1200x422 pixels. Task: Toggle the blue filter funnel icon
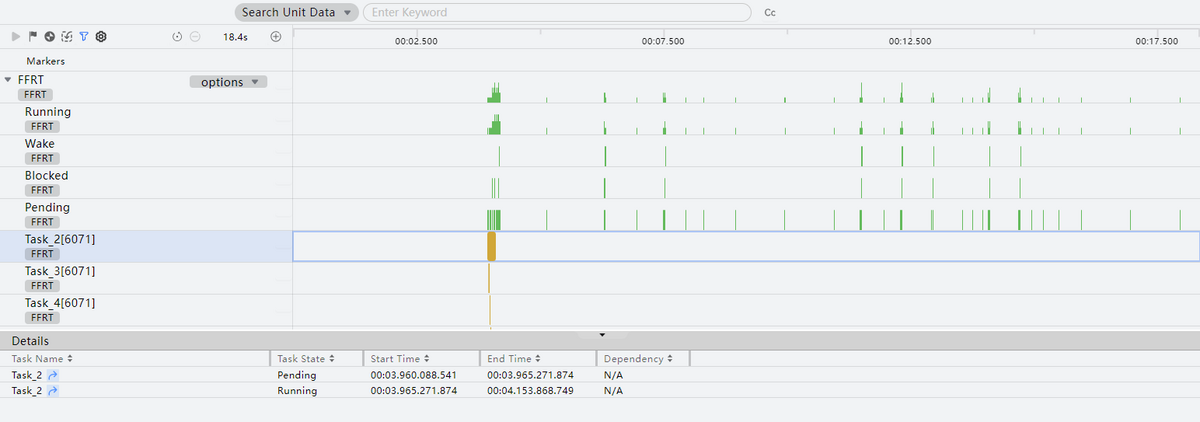coord(84,36)
